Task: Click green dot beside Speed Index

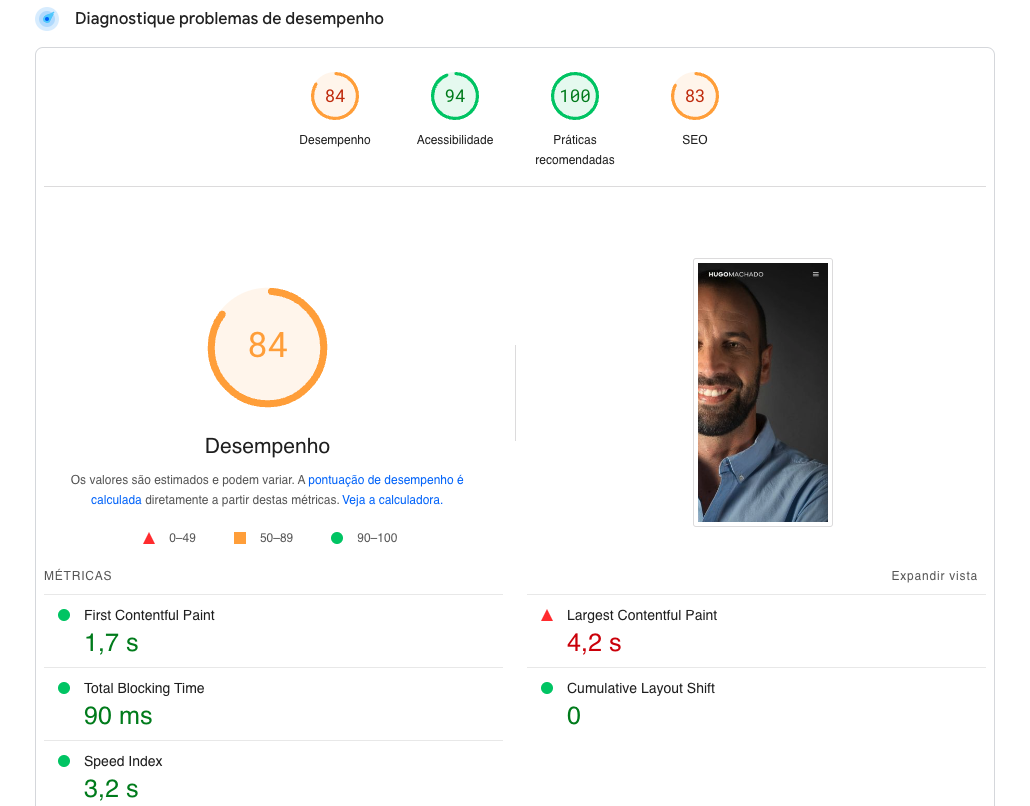Action: tap(64, 762)
